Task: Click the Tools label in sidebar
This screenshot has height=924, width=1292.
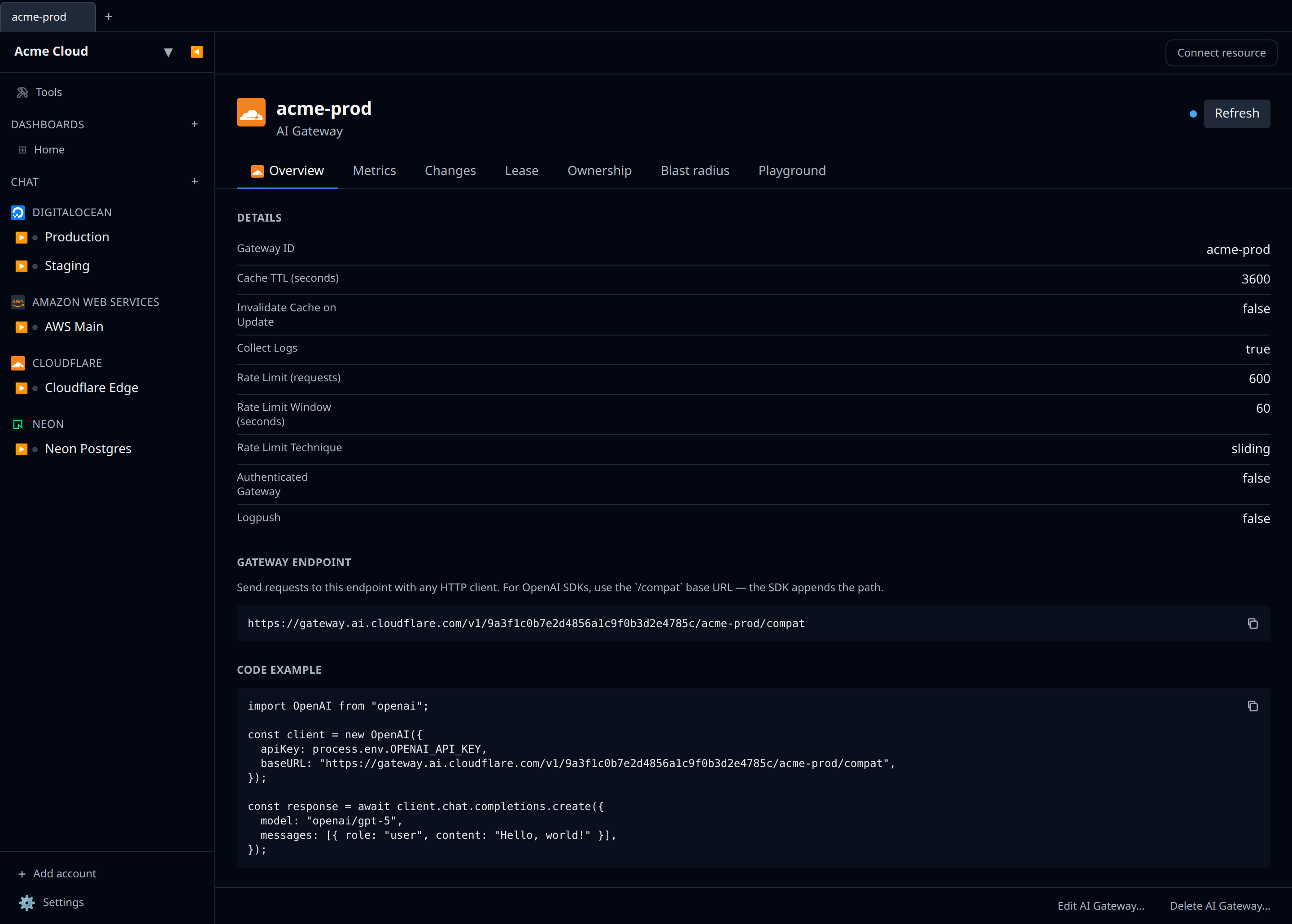Action: pos(49,92)
